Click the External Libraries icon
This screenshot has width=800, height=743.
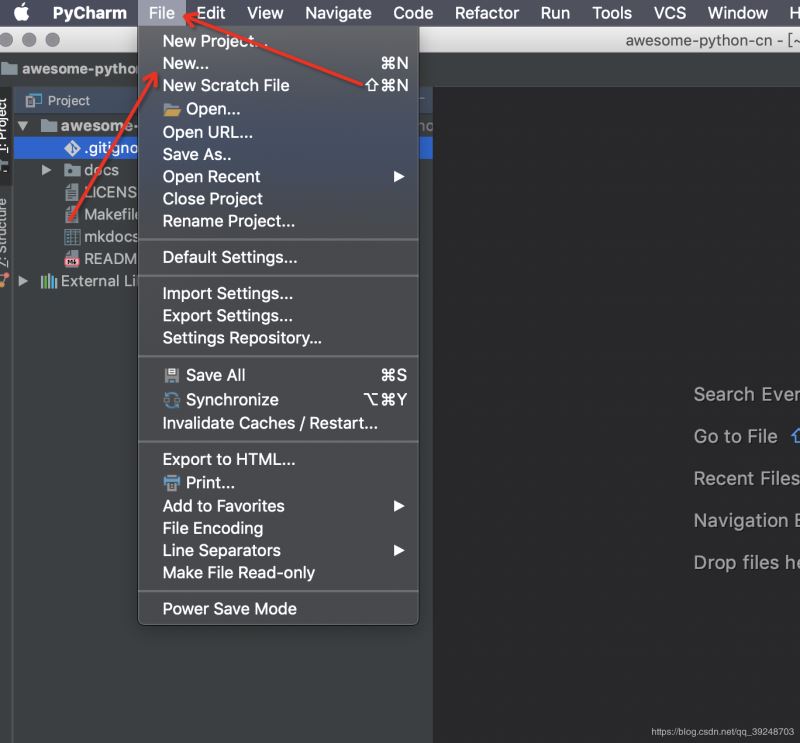(x=48, y=281)
